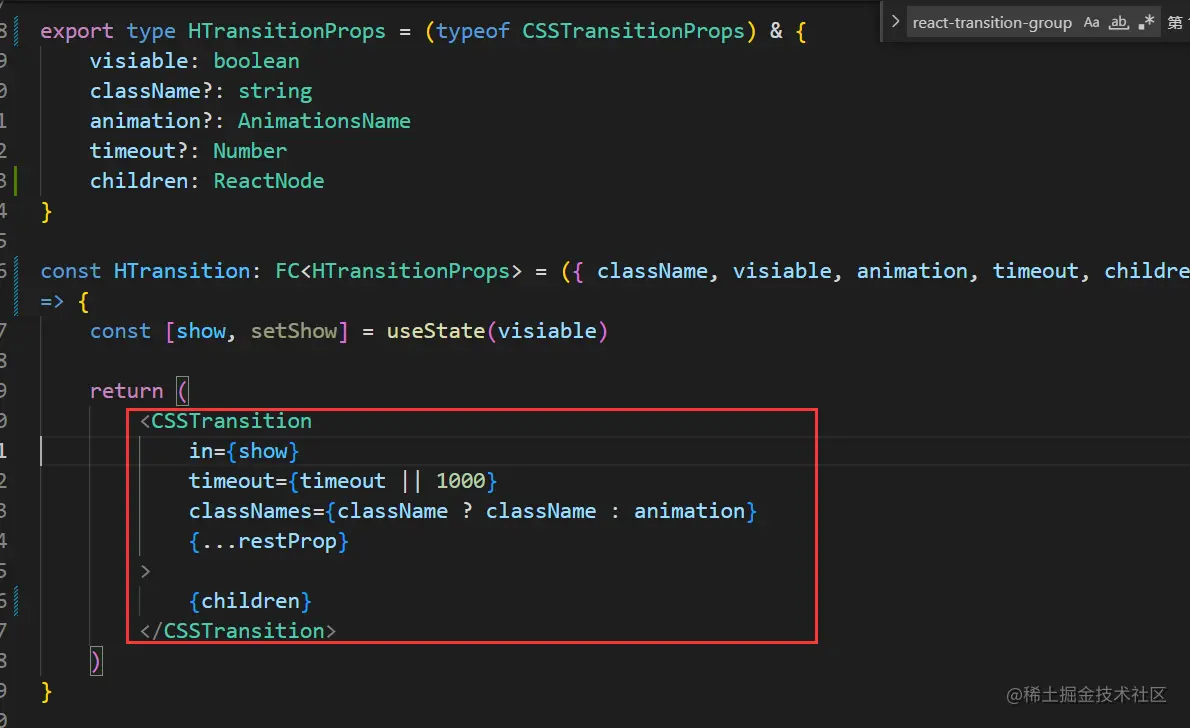Screen dimensions: 1190x728
Task: Enable Use Regular Expression search
Action: pyautogui.click(x=1147, y=22)
